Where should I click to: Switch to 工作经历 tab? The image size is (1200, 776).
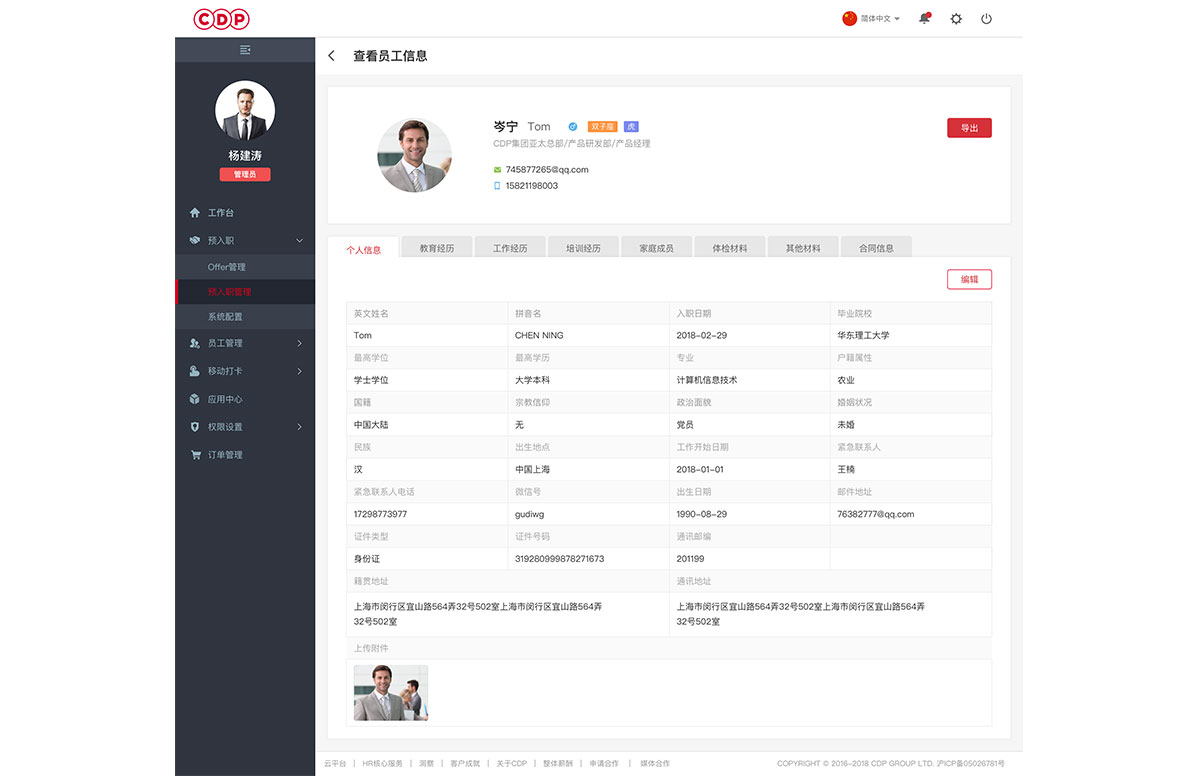coord(510,248)
